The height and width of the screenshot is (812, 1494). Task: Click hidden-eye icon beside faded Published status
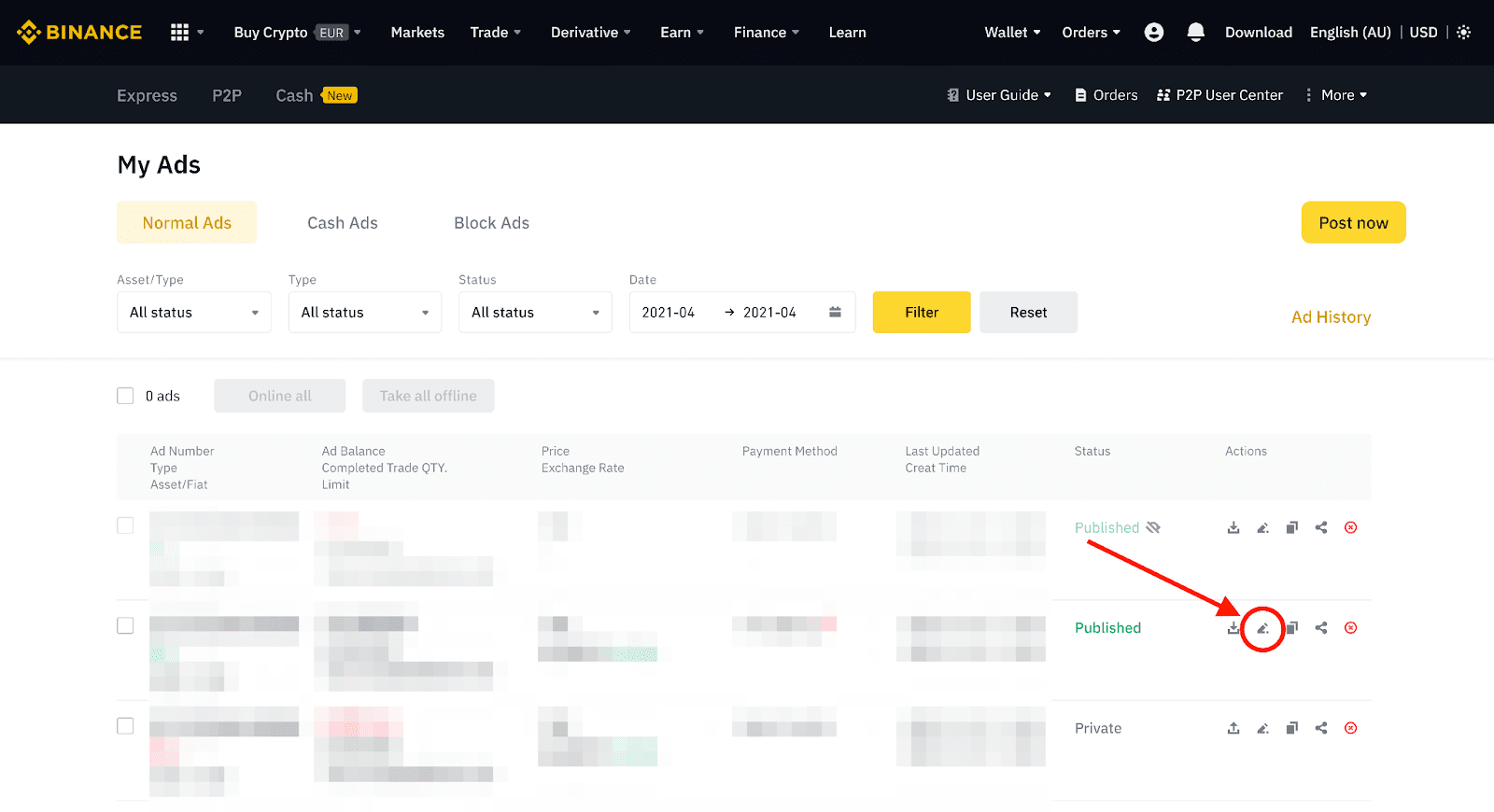(1153, 527)
